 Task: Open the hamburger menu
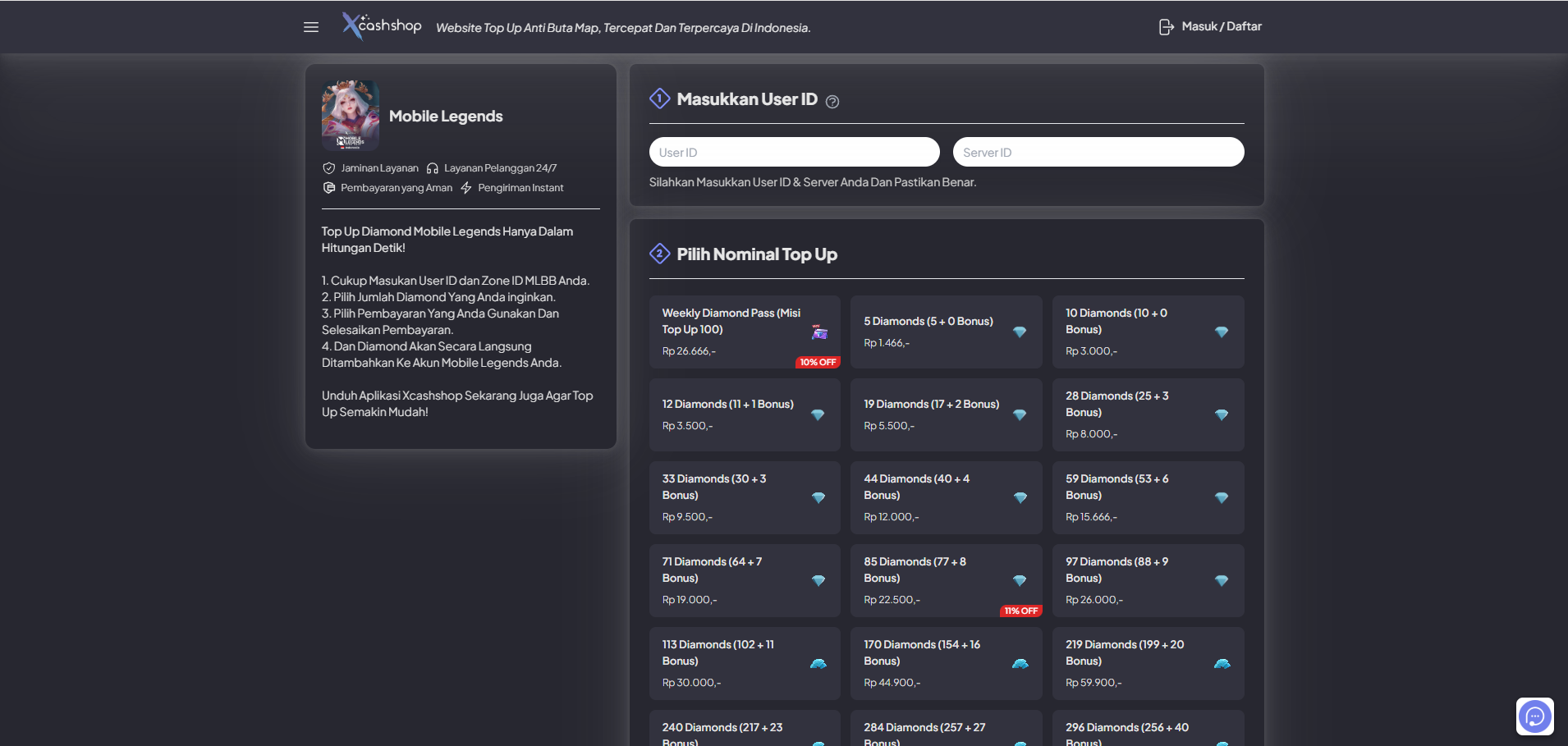[311, 27]
